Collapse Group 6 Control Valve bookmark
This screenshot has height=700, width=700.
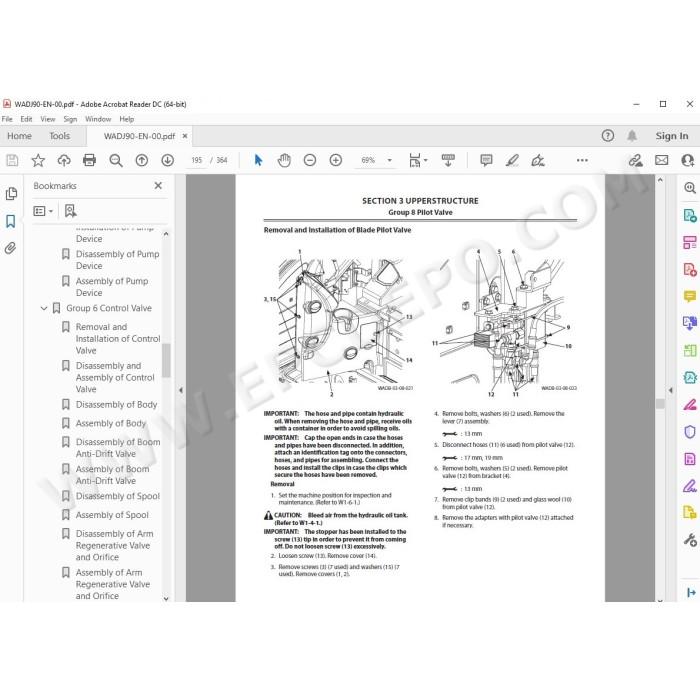[44, 308]
